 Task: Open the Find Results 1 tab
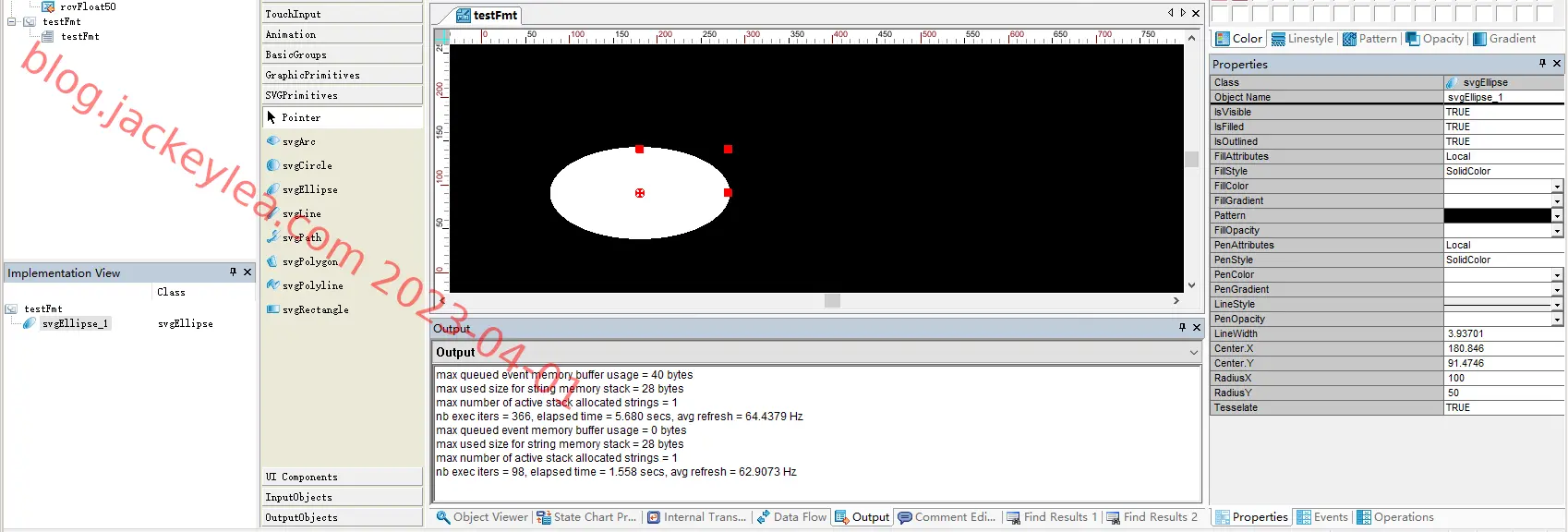pyautogui.click(x=1052, y=517)
